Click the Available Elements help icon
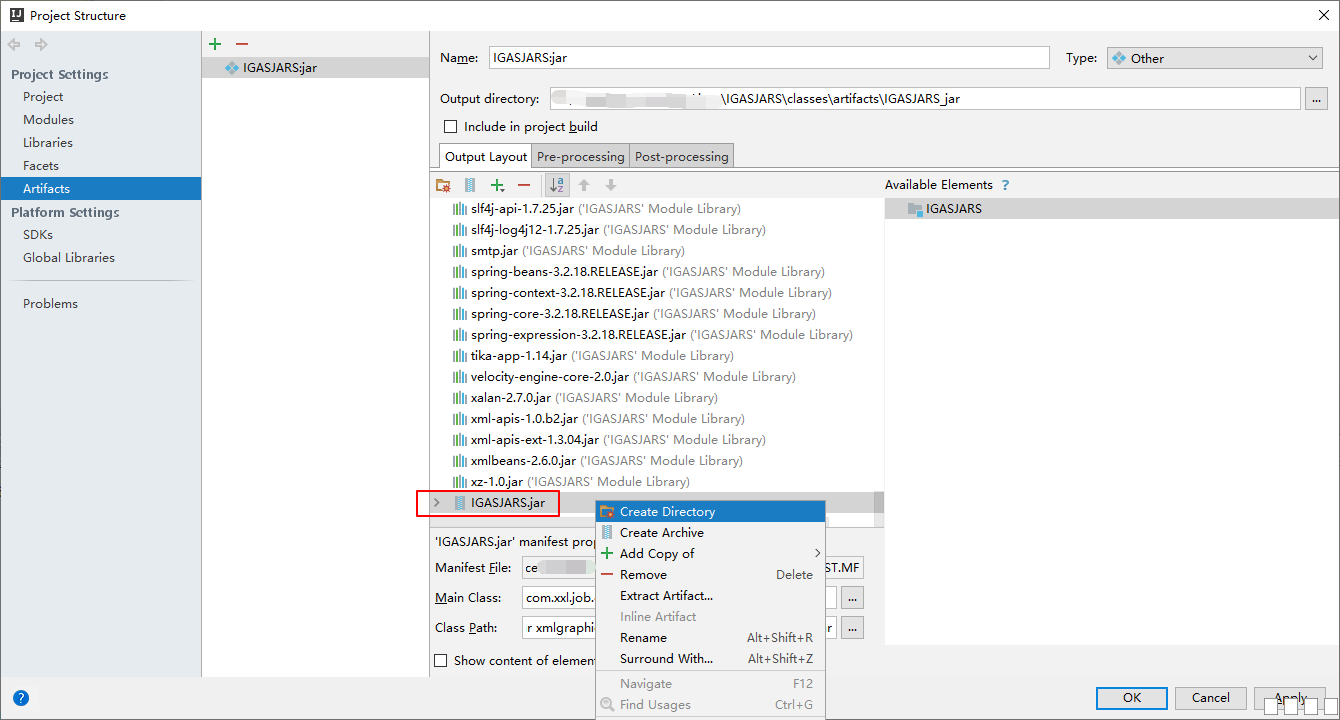Viewport: 1340px width, 720px height. 1006,185
